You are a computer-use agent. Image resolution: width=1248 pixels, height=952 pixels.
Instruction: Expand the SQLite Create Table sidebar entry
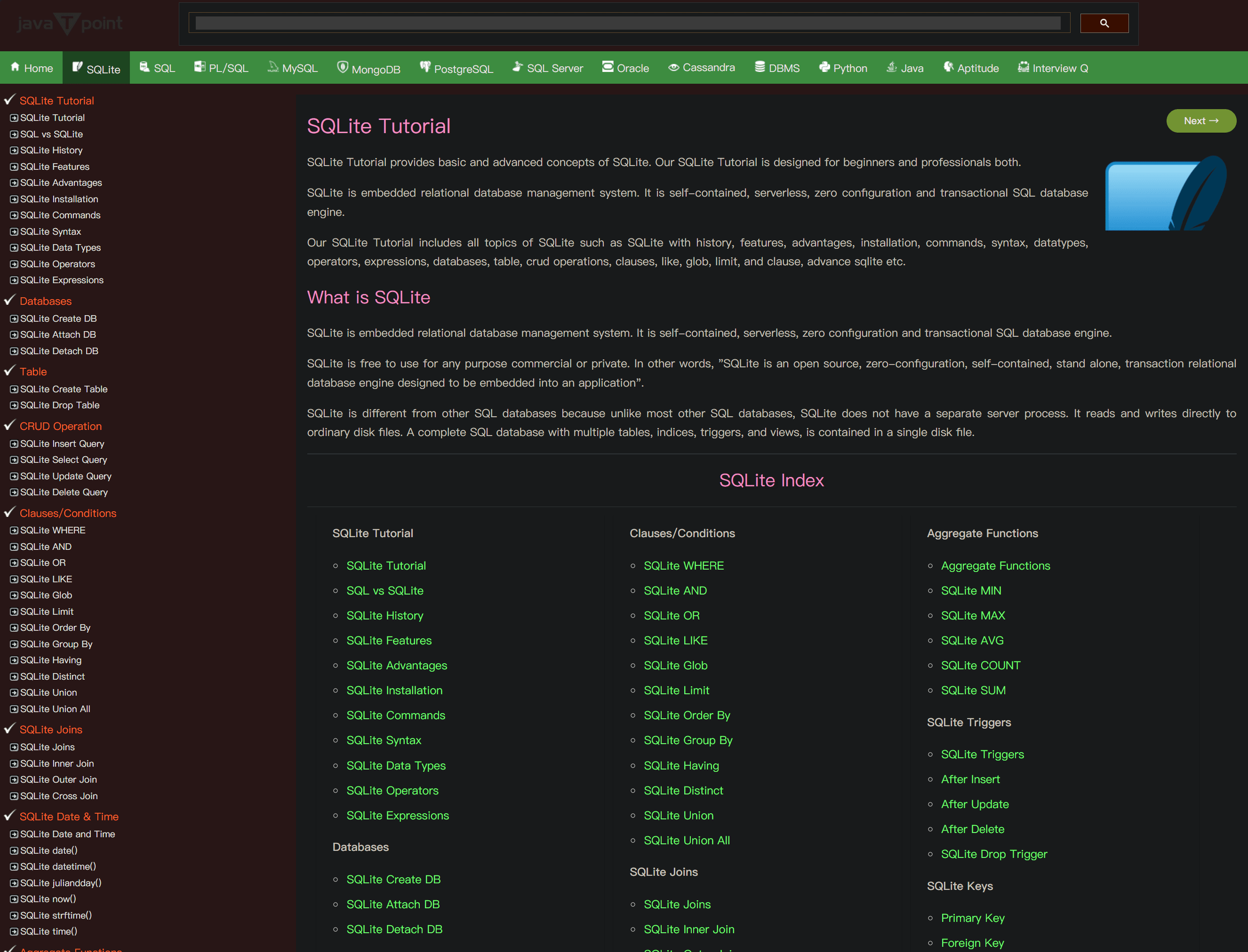click(x=14, y=389)
